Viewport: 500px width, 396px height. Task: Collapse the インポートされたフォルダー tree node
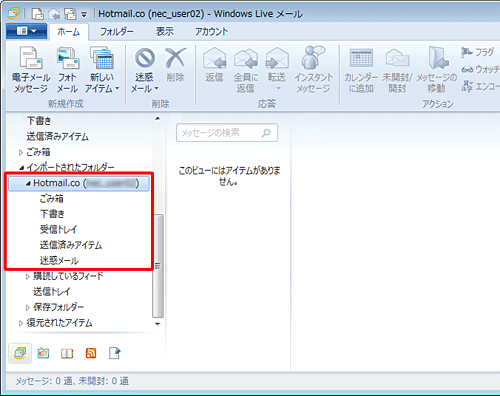pos(22,168)
